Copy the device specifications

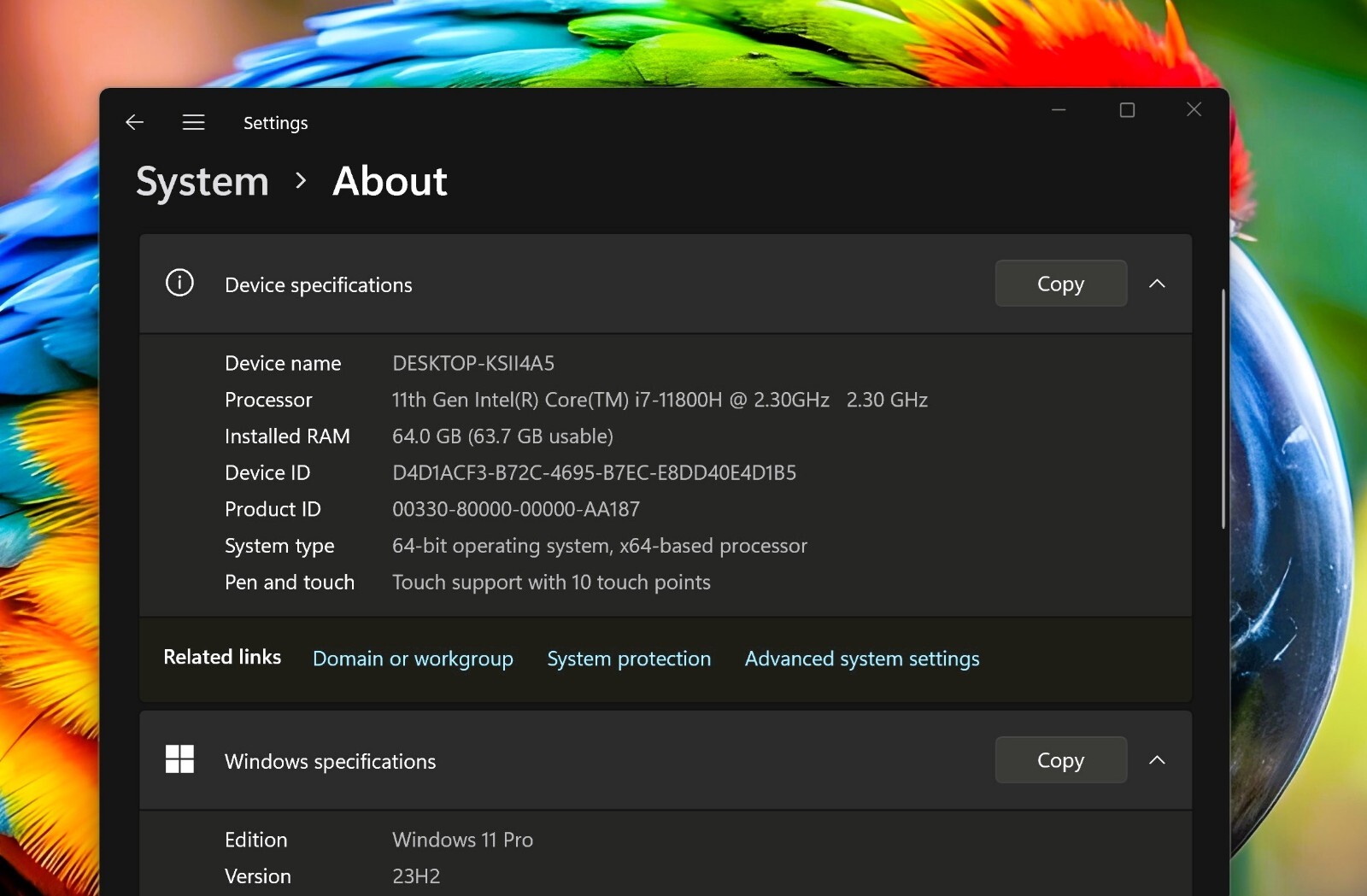(x=1060, y=284)
